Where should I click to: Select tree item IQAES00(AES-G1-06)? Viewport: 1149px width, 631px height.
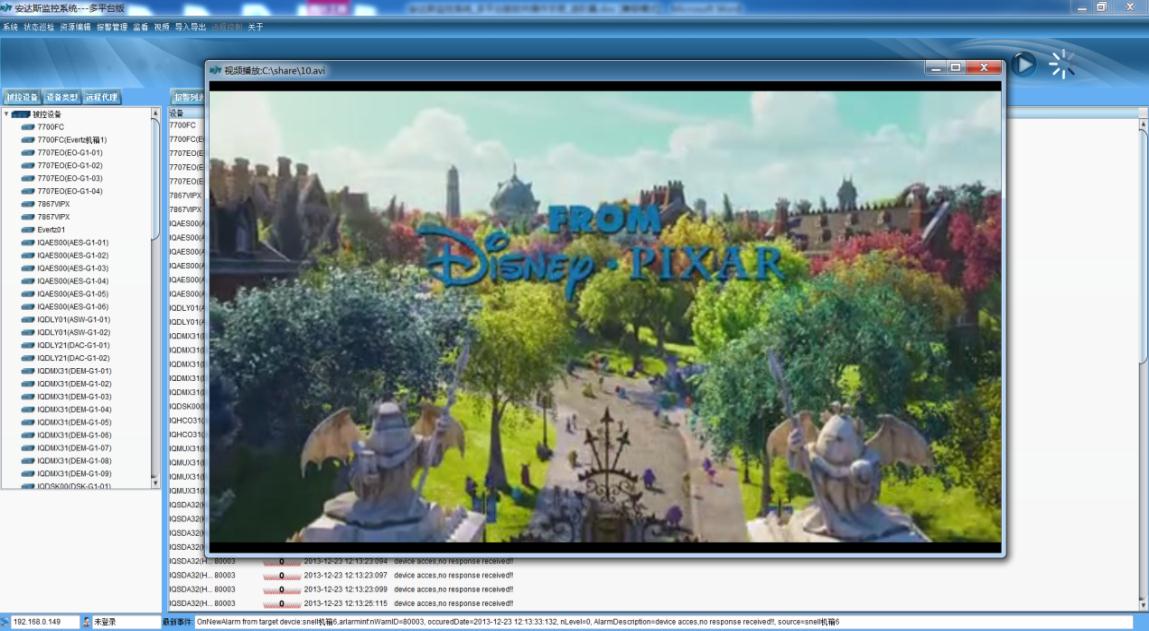[73, 306]
